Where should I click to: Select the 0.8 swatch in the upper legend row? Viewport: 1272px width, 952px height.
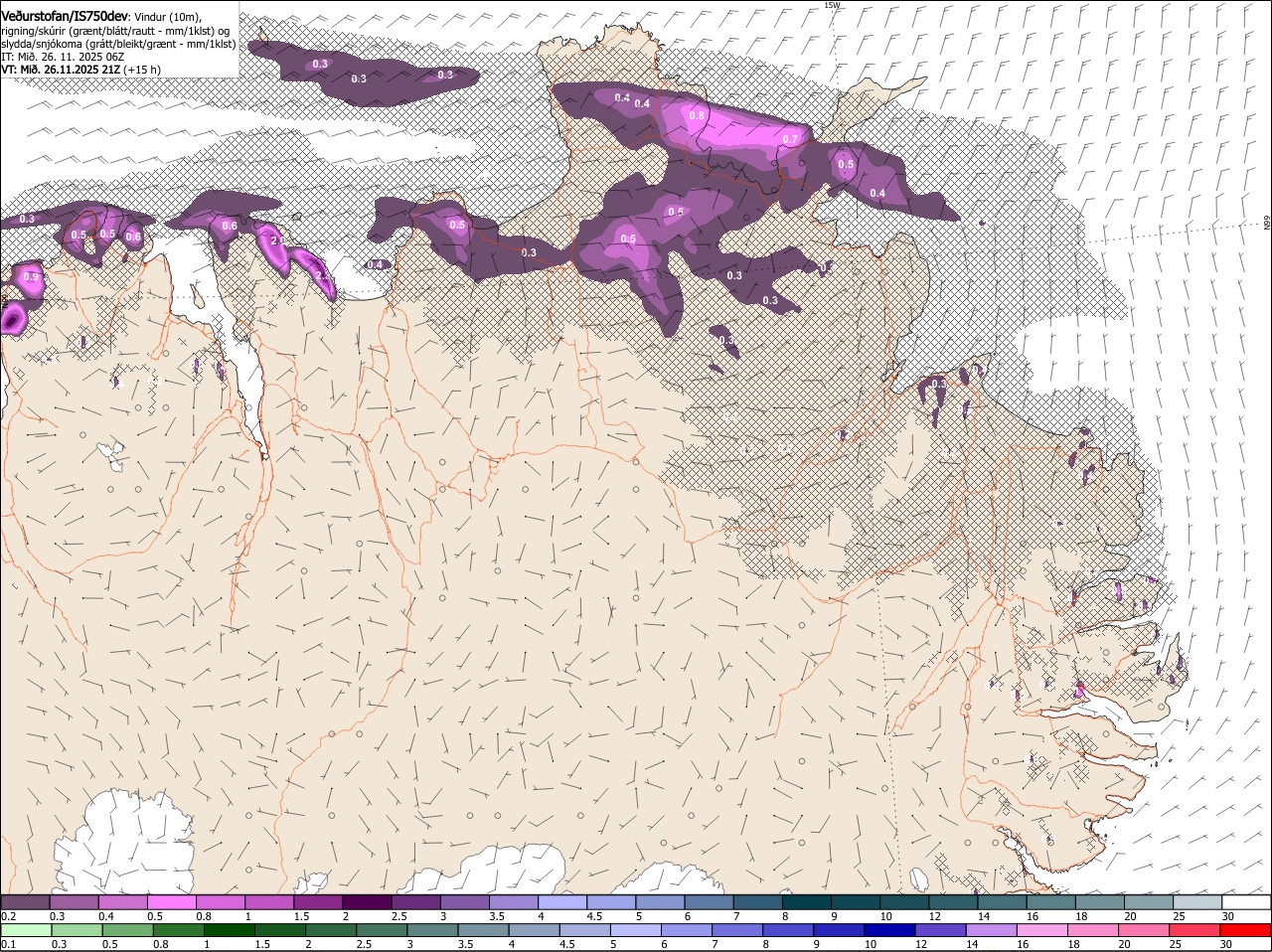tap(220, 901)
